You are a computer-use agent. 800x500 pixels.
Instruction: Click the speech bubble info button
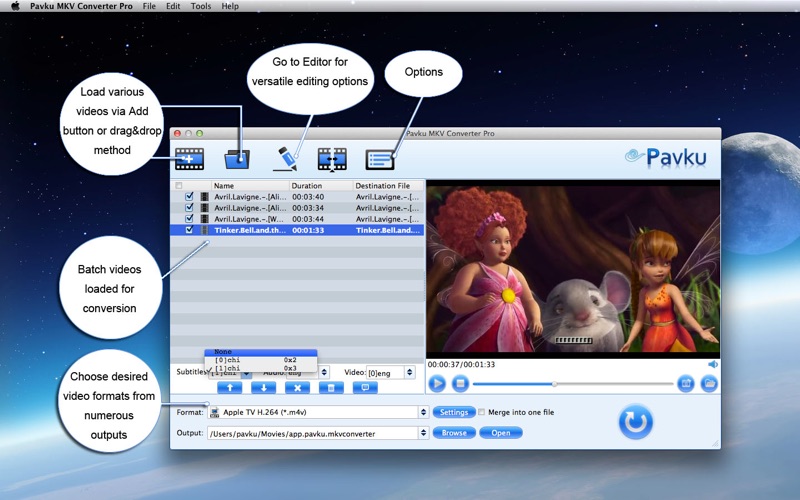[x=365, y=388]
